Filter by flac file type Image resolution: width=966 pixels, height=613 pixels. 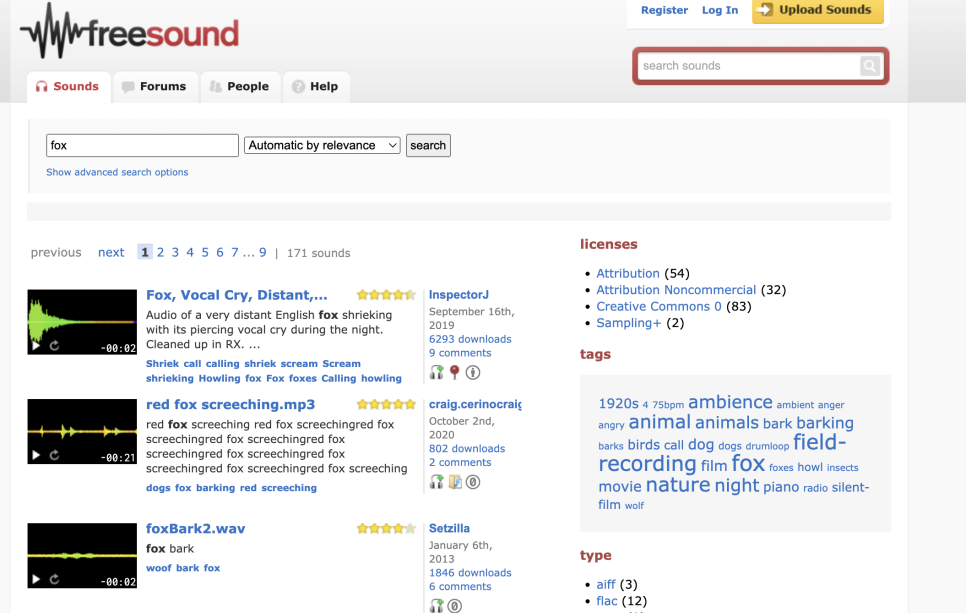(x=607, y=601)
